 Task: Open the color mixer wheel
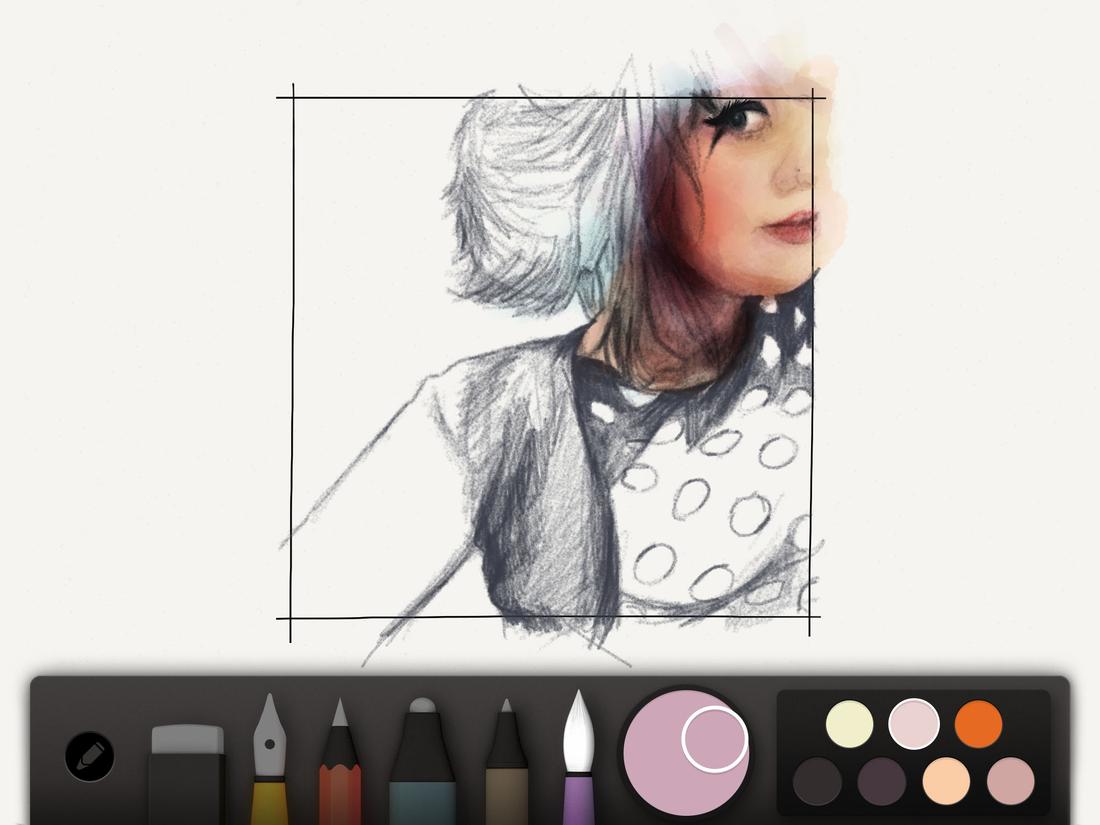685,755
